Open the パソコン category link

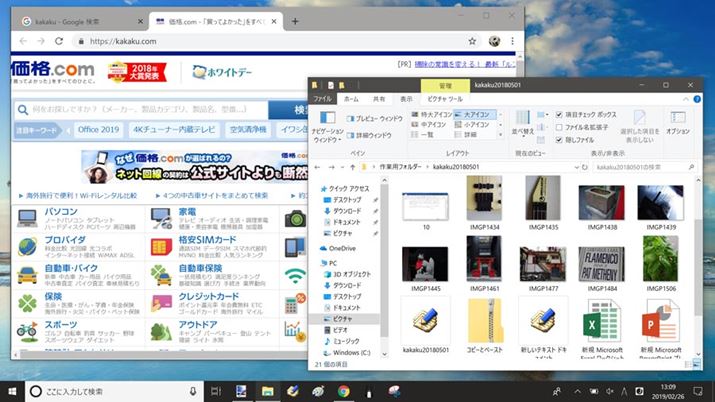(62, 212)
